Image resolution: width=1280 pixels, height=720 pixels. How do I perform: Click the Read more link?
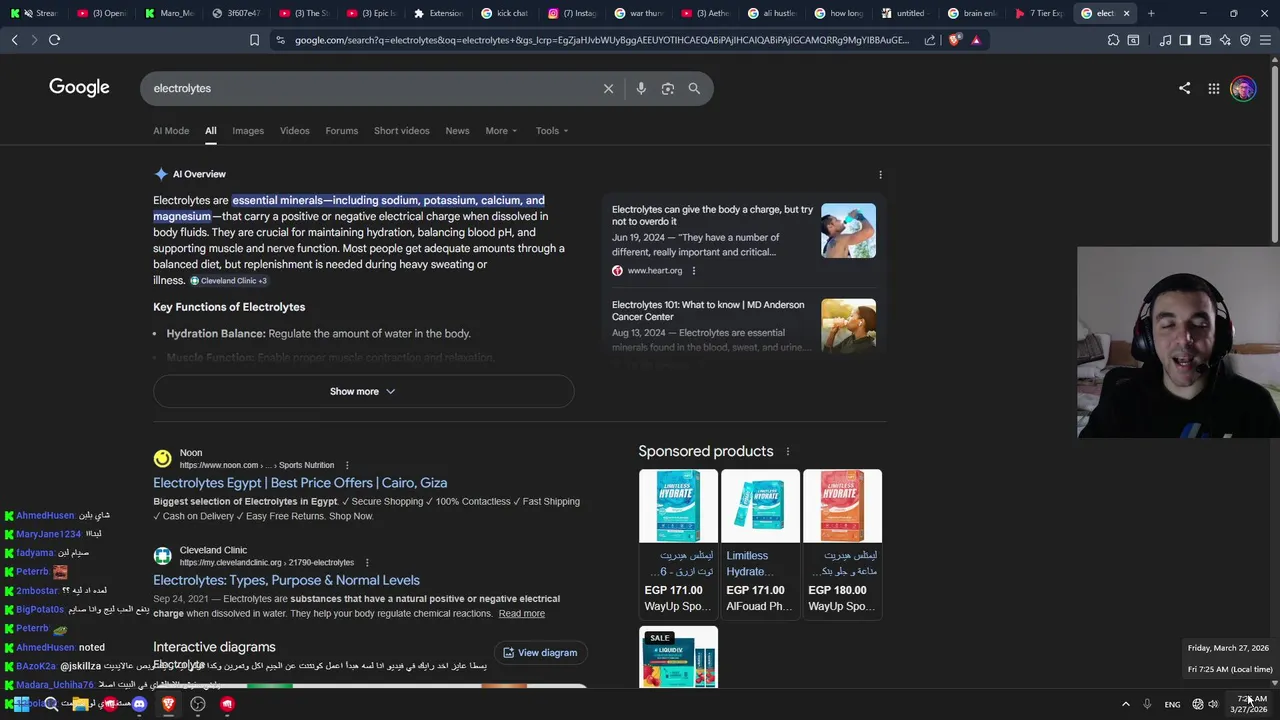(x=521, y=614)
